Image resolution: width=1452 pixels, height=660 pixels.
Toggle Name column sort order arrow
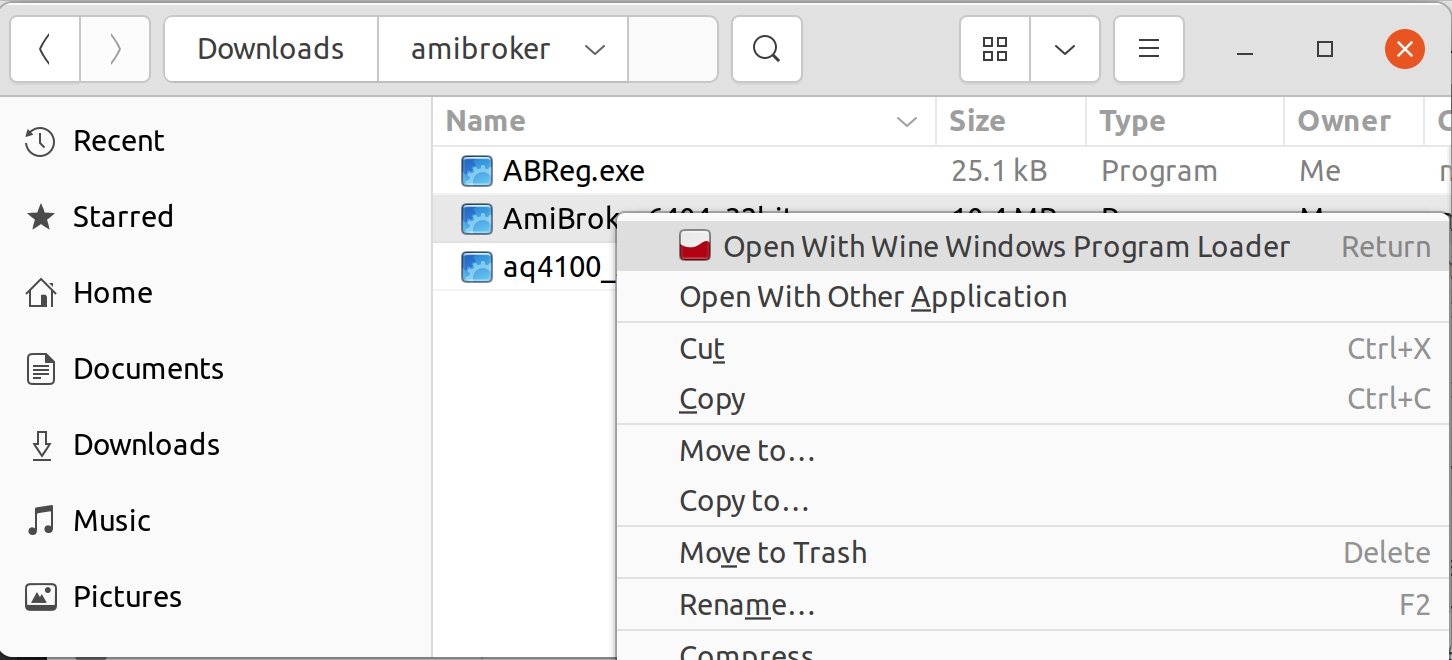(x=907, y=122)
